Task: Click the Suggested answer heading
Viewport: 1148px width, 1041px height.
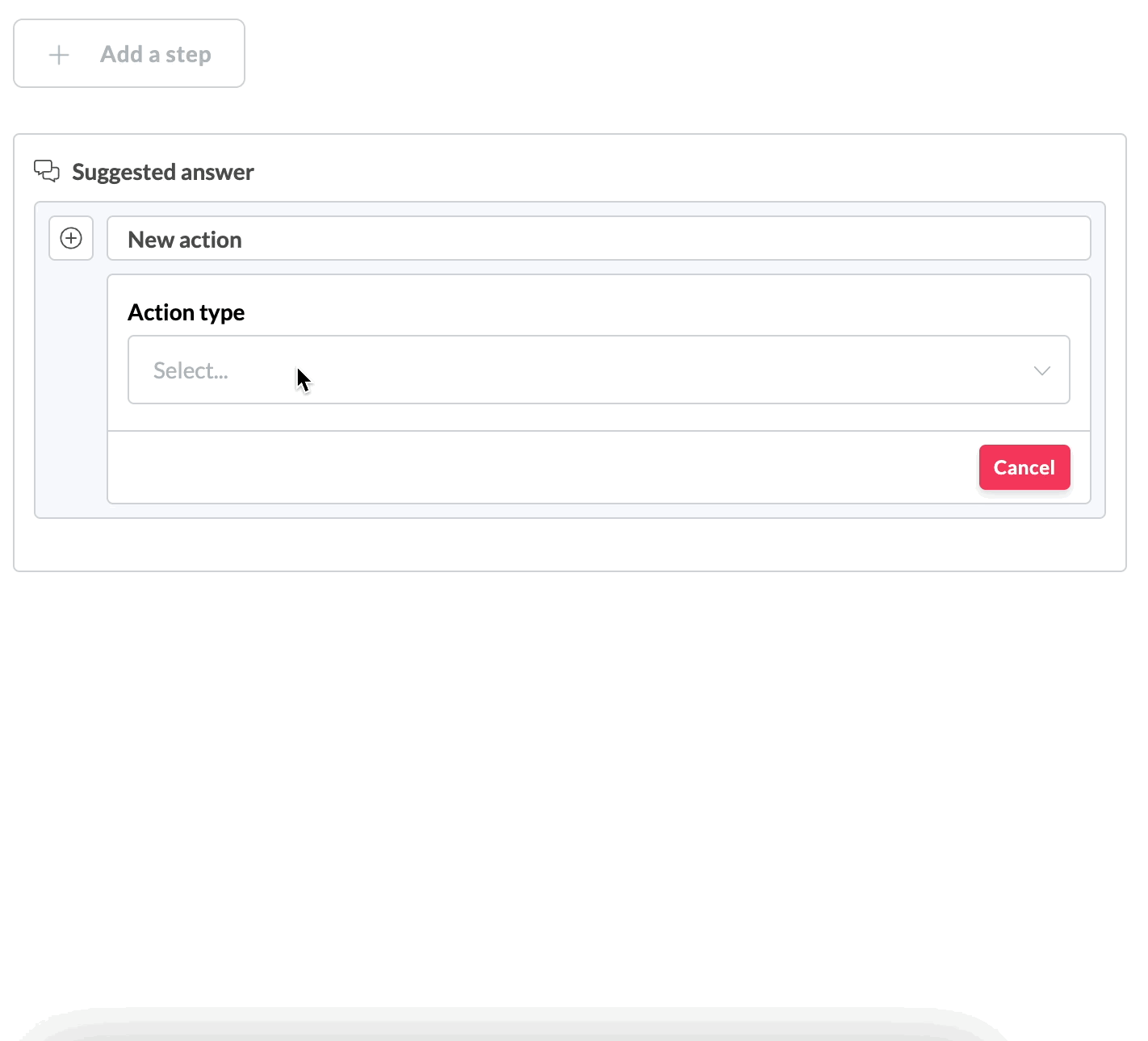Action: [x=163, y=172]
